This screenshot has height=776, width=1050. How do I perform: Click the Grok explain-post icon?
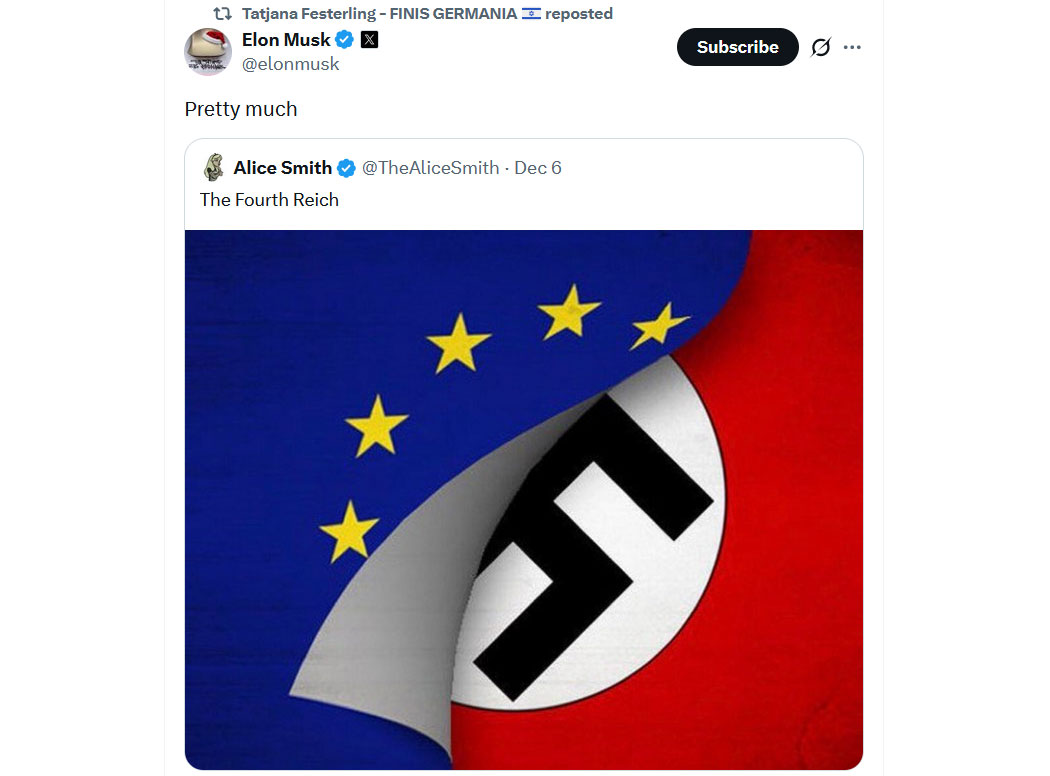coord(820,47)
